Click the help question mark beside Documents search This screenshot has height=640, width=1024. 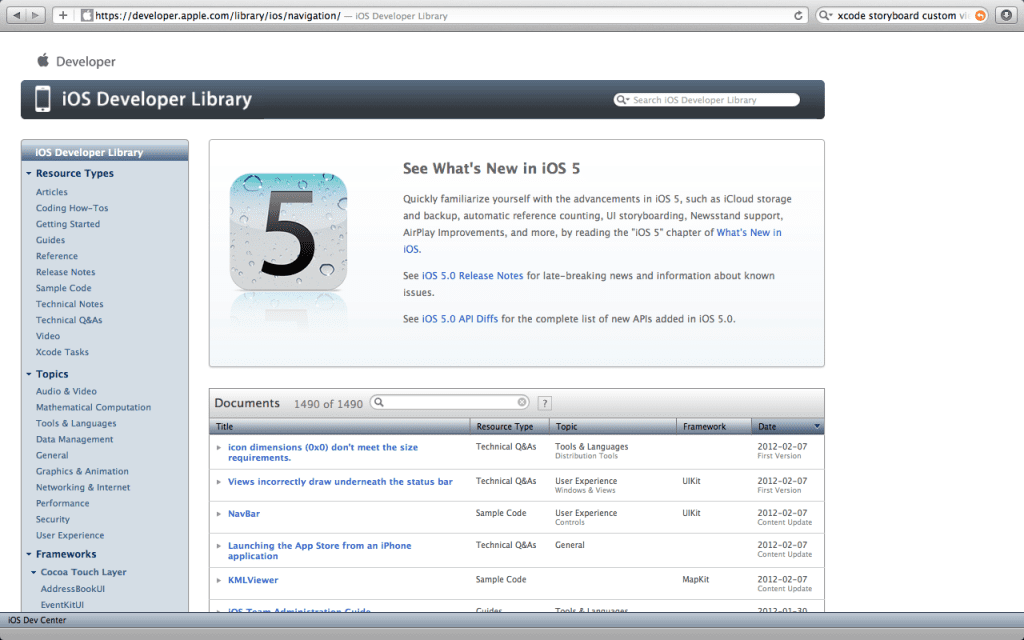pos(544,402)
